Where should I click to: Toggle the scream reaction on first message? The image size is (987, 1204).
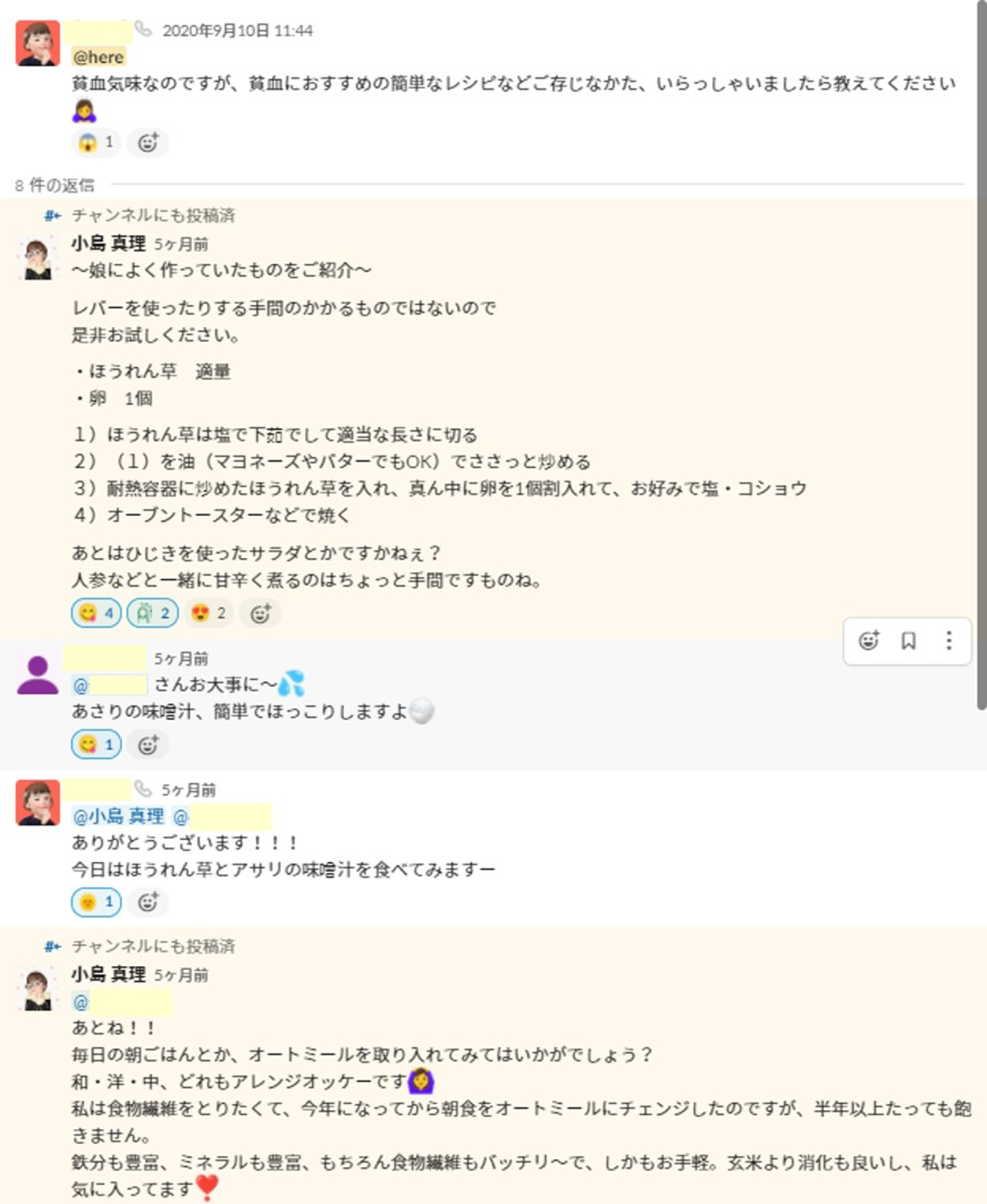(96, 143)
